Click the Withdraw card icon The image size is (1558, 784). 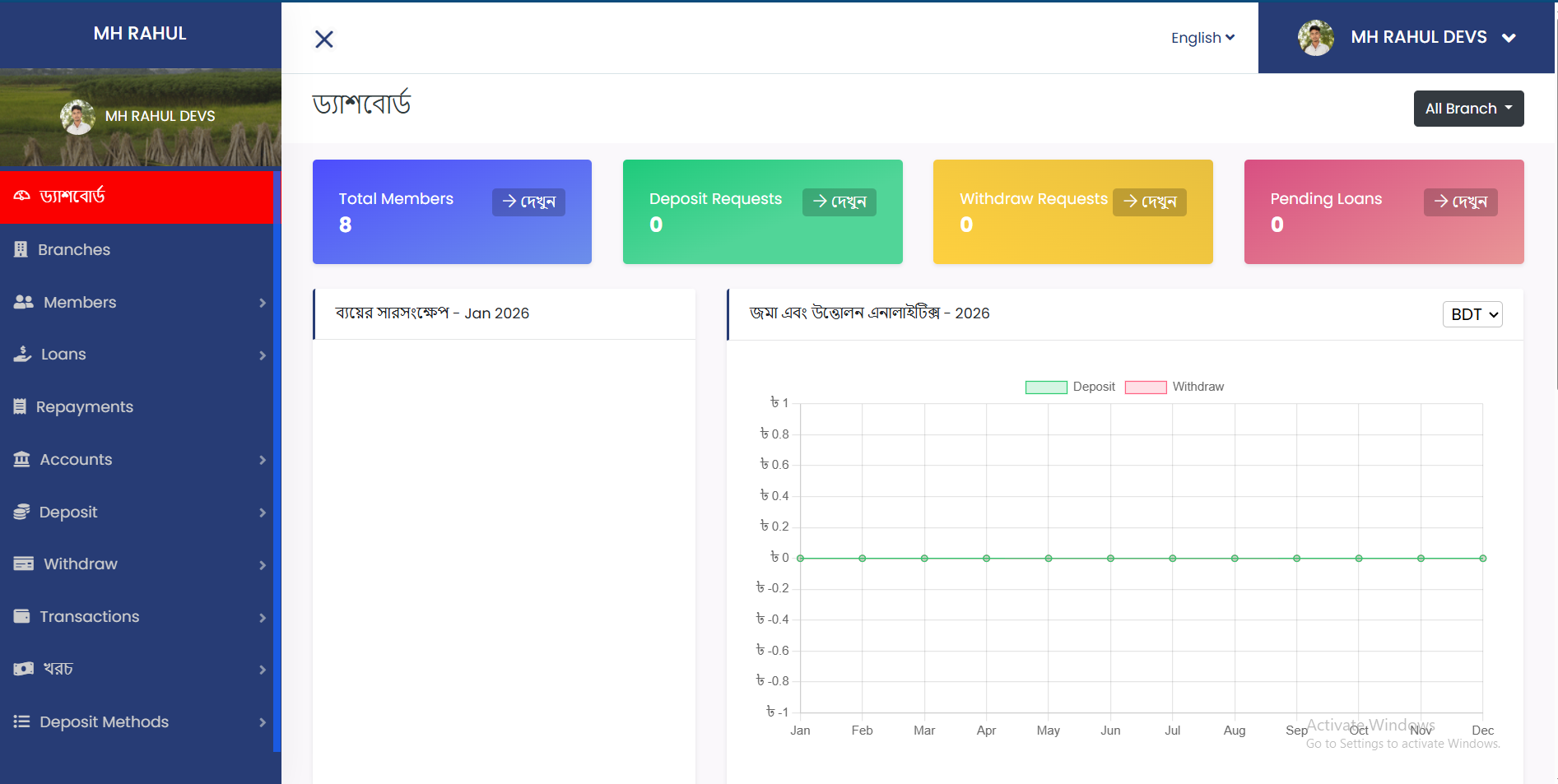point(23,564)
